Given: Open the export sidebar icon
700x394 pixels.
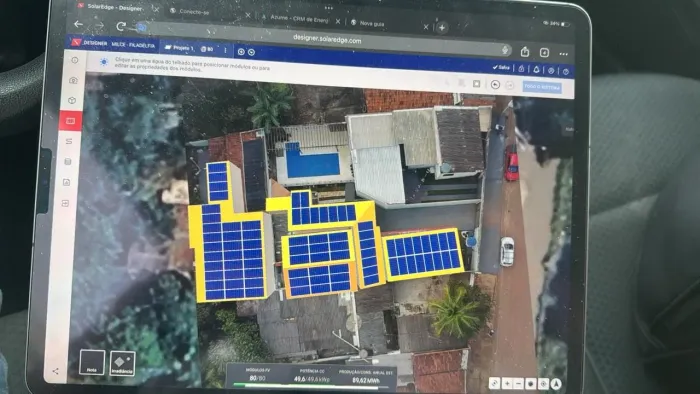Looking at the screenshot, I should (65, 203).
